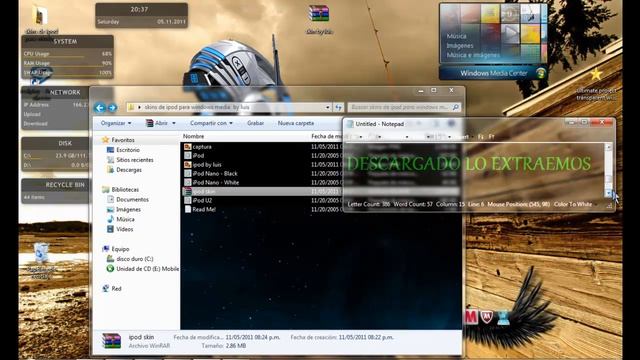Click the Notepad text area
640x360 pixels.
(x=475, y=170)
